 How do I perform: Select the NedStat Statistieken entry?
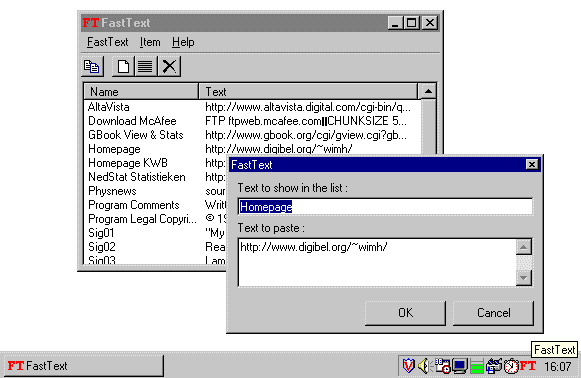(137, 177)
